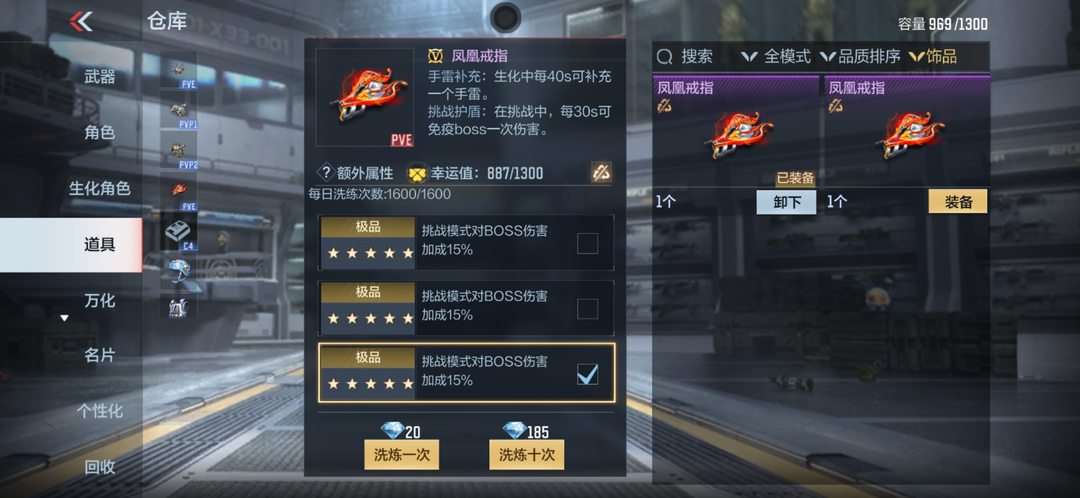Click the 卸下 unequip button
The height and width of the screenshot is (498, 1080).
click(x=786, y=202)
